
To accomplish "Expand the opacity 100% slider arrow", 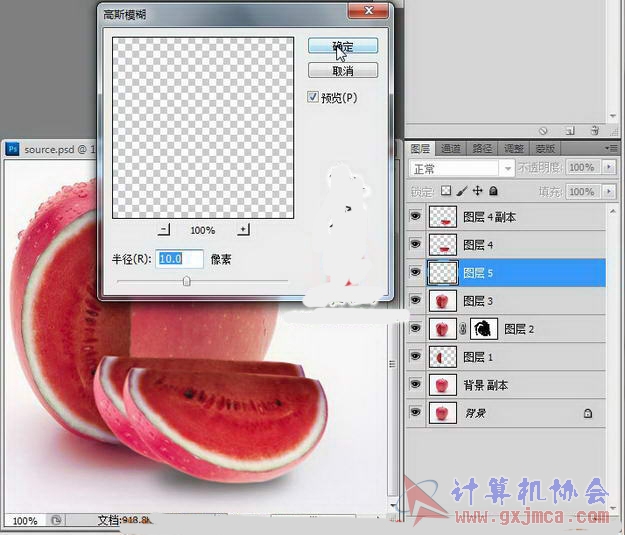I will point(610,169).
